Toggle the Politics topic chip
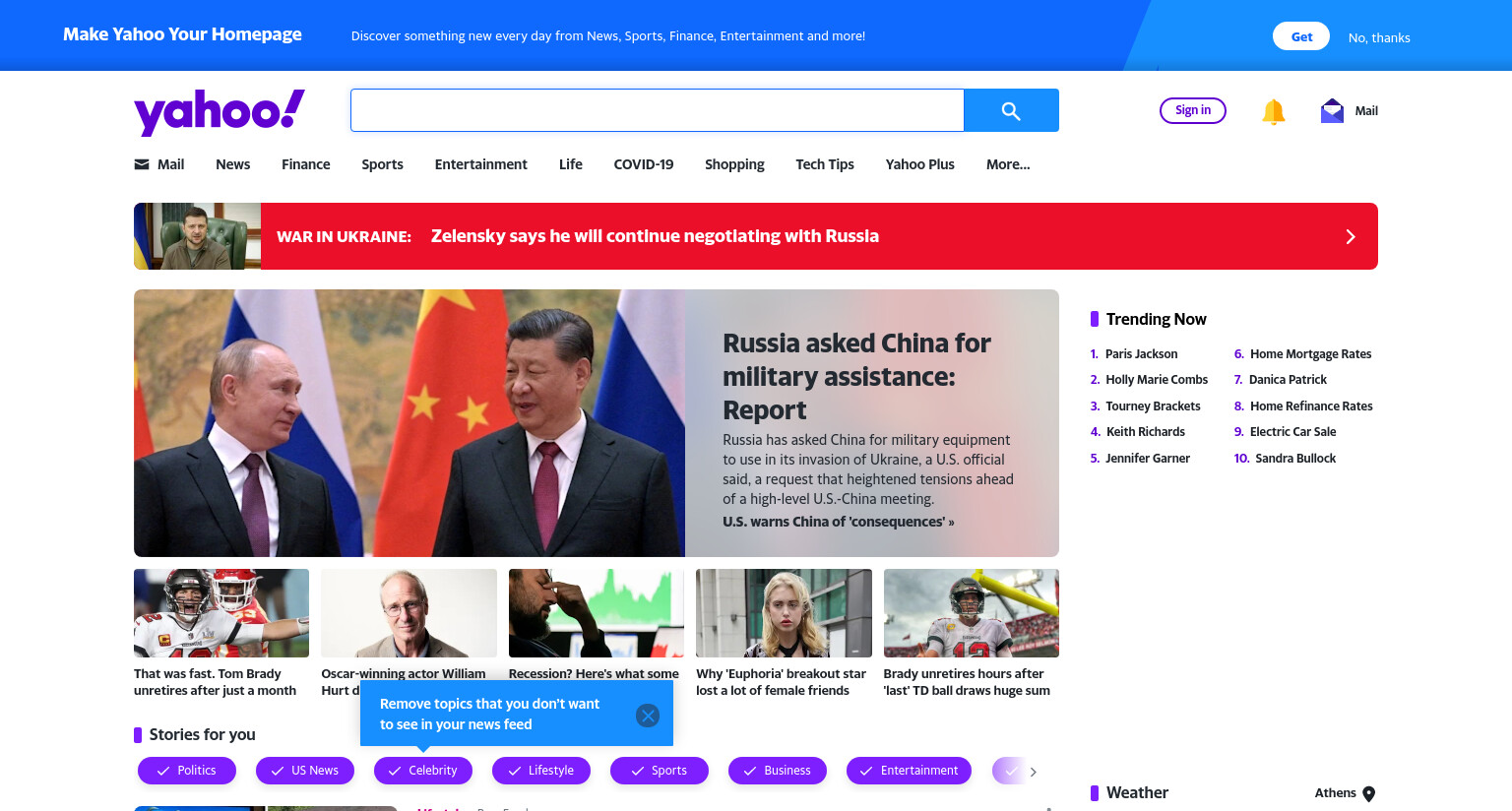Image resolution: width=1512 pixels, height=811 pixels. 187,771
